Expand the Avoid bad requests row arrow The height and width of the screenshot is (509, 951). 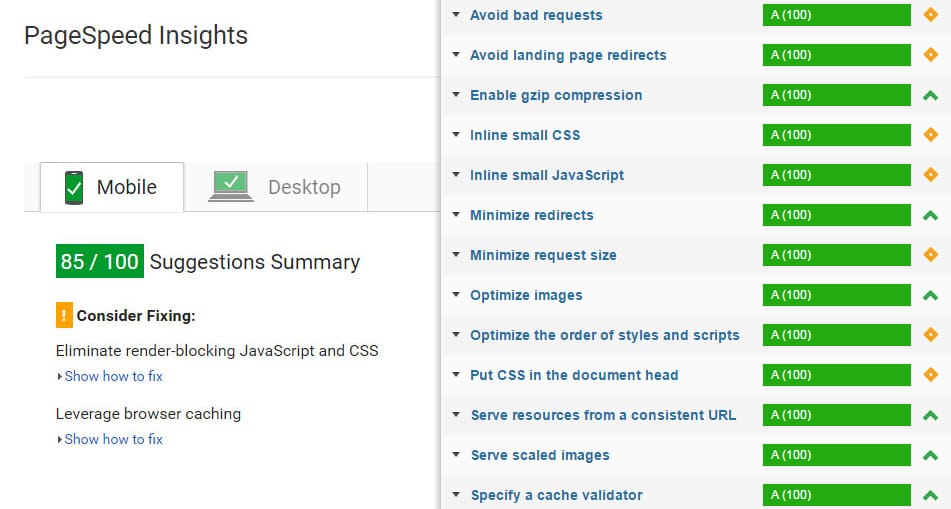click(456, 15)
